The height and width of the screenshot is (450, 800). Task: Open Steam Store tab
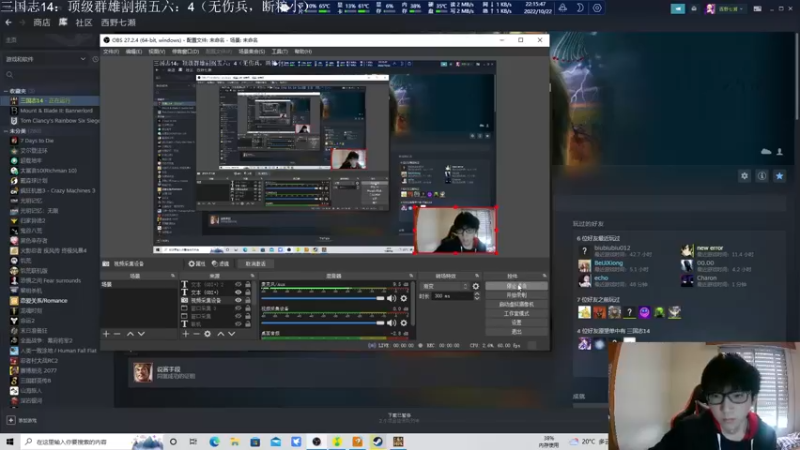[x=41, y=22]
